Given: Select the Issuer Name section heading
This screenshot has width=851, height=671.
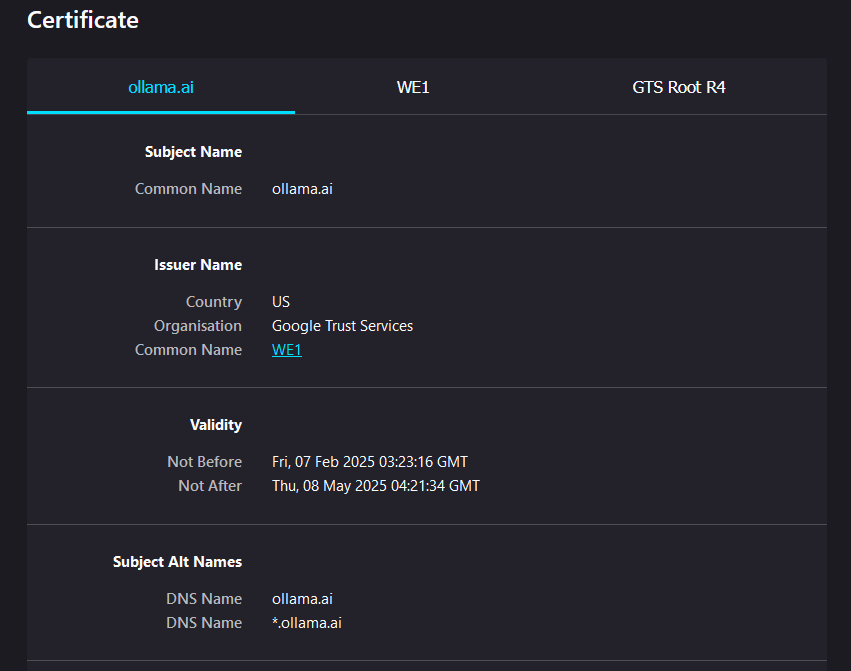Looking at the screenshot, I should (x=198, y=265).
